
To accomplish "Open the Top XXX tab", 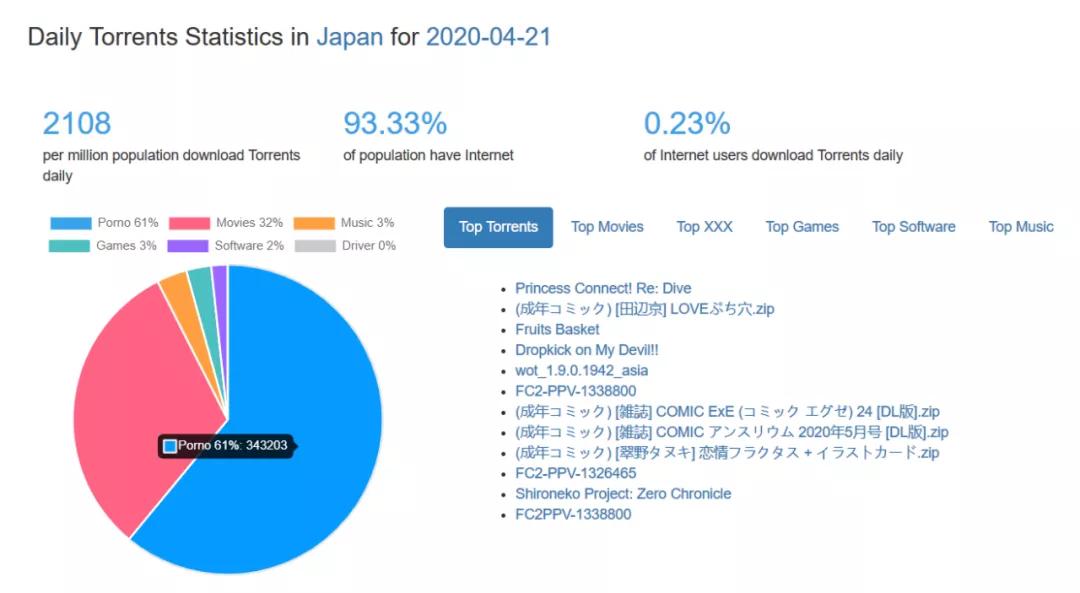I will tap(704, 227).
